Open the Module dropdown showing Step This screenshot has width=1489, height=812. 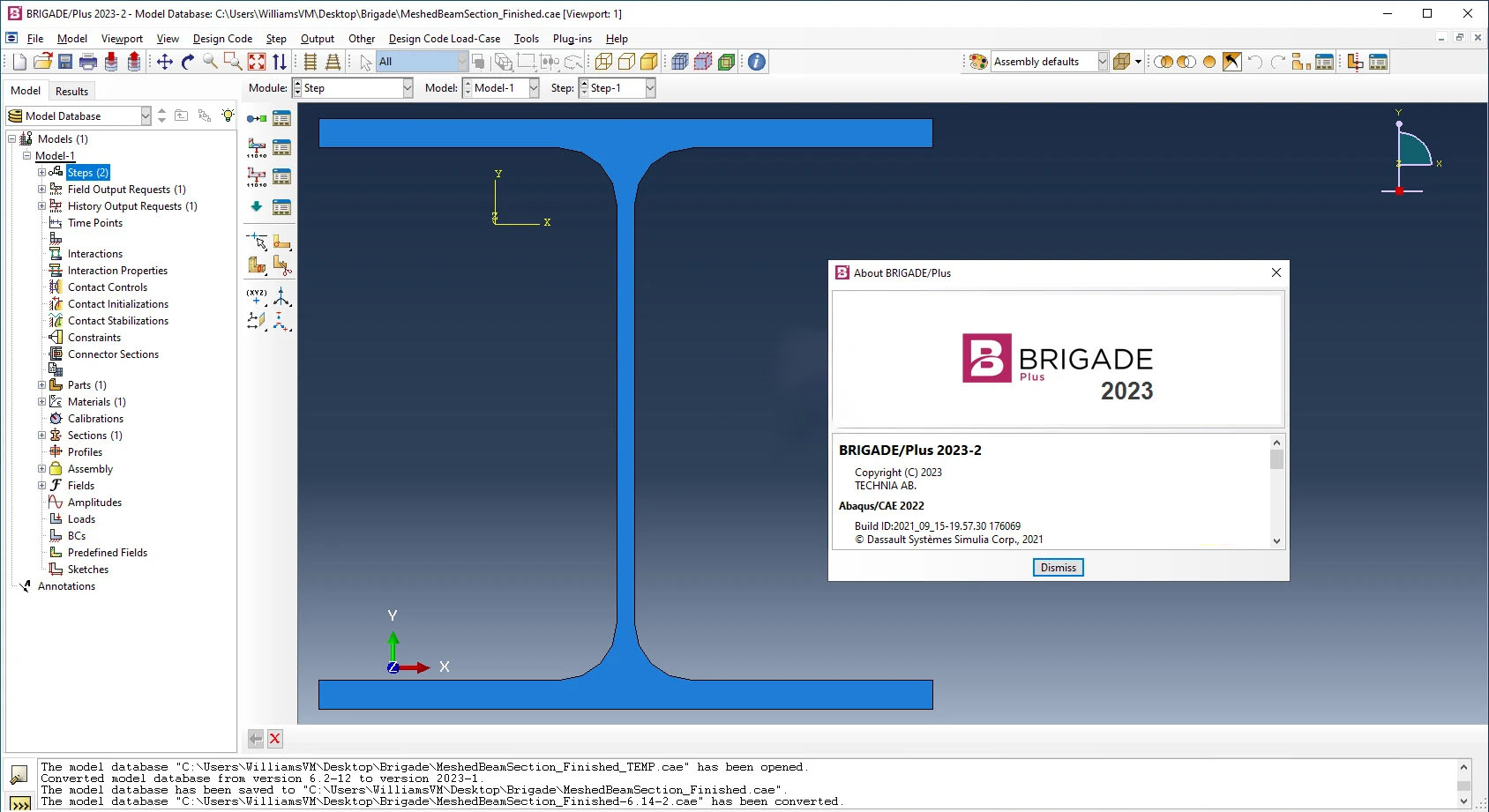[x=408, y=88]
